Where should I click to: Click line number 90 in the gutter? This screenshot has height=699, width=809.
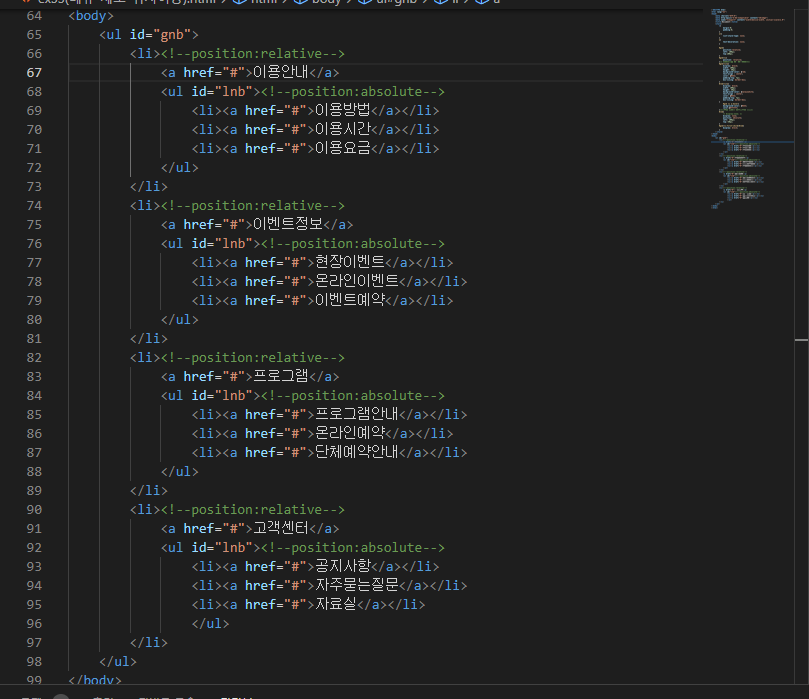coord(34,510)
